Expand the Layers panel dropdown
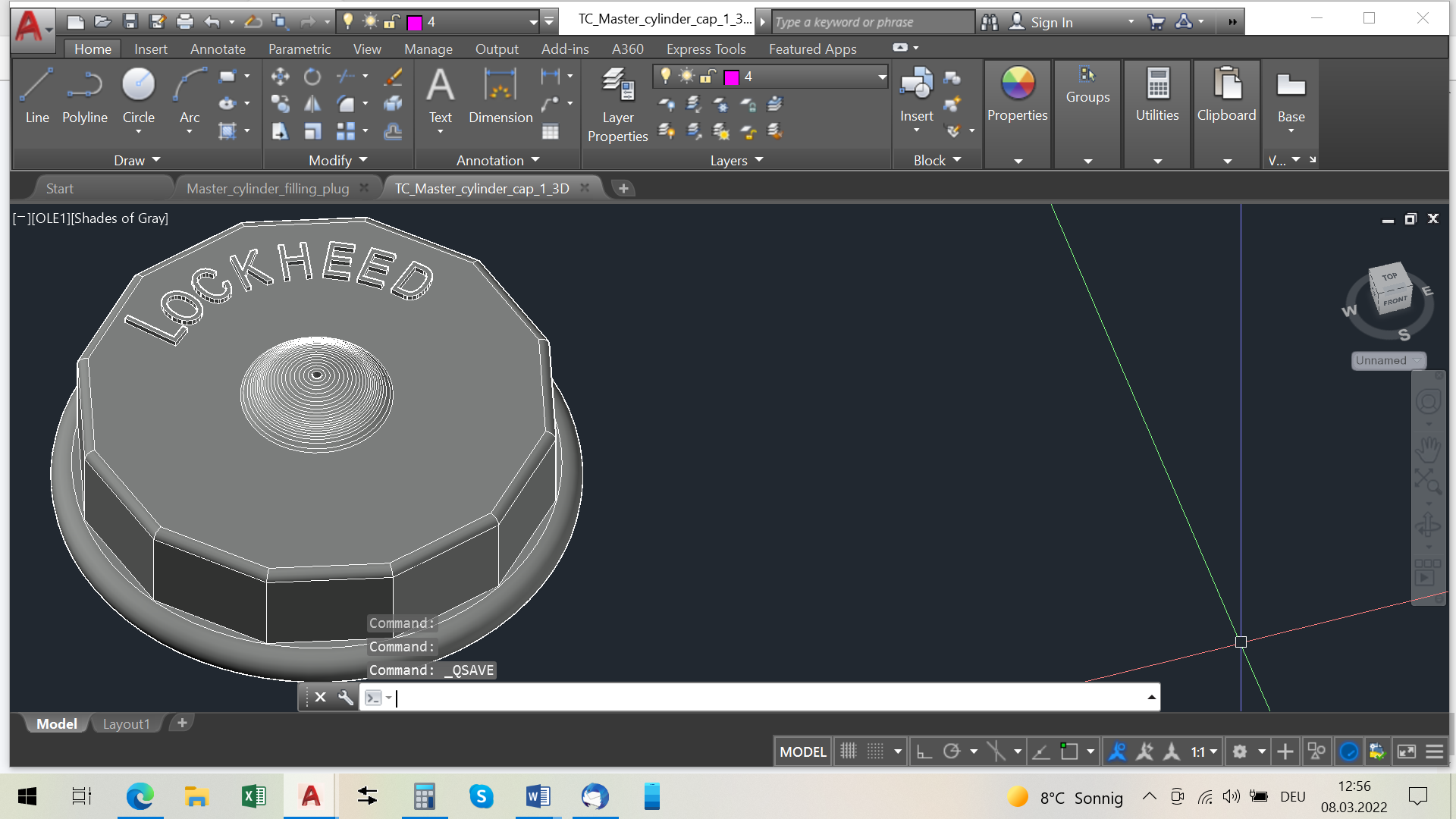The height and width of the screenshot is (819, 1456). (x=737, y=160)
